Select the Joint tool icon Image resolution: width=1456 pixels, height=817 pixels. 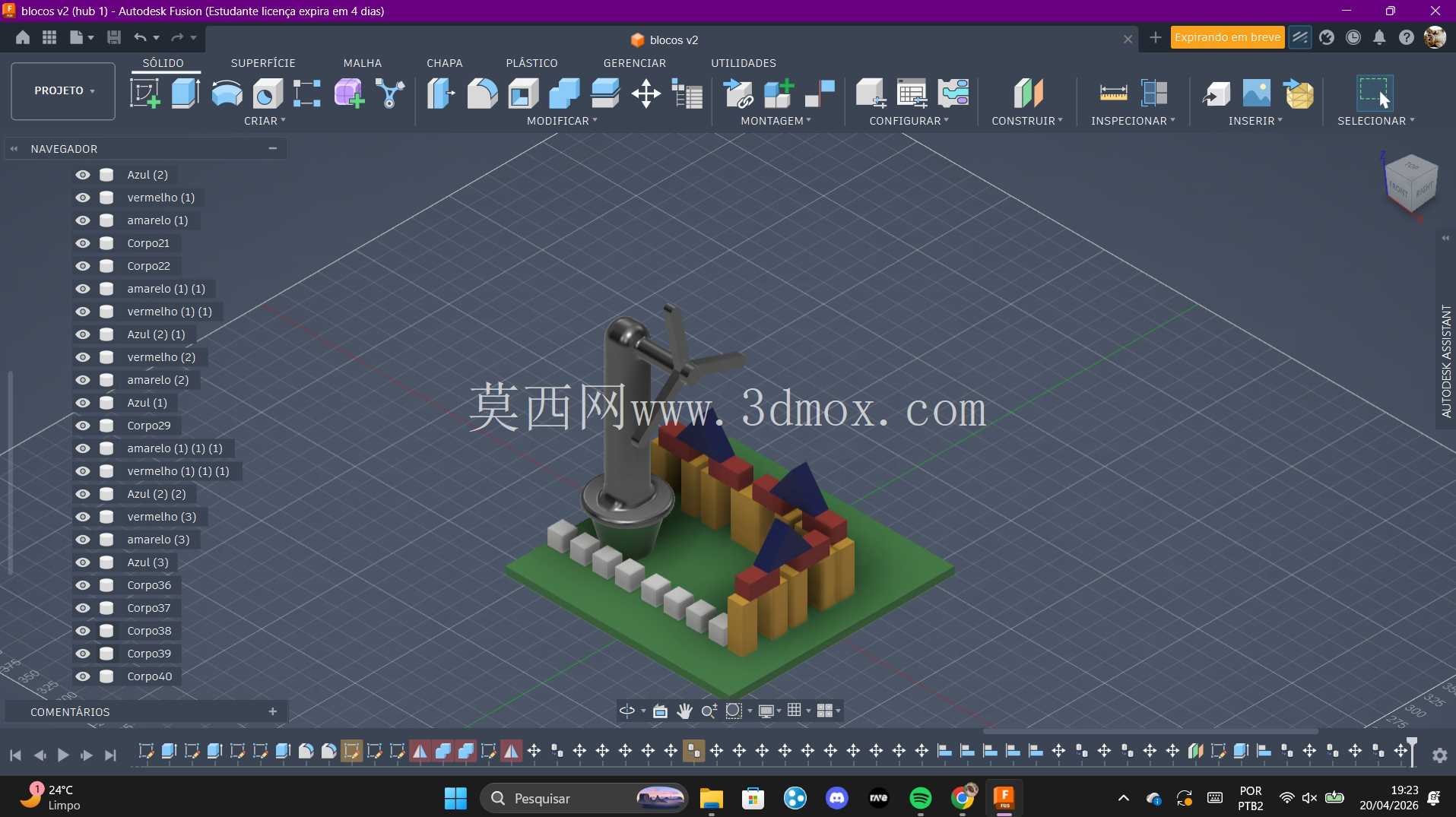820,93
